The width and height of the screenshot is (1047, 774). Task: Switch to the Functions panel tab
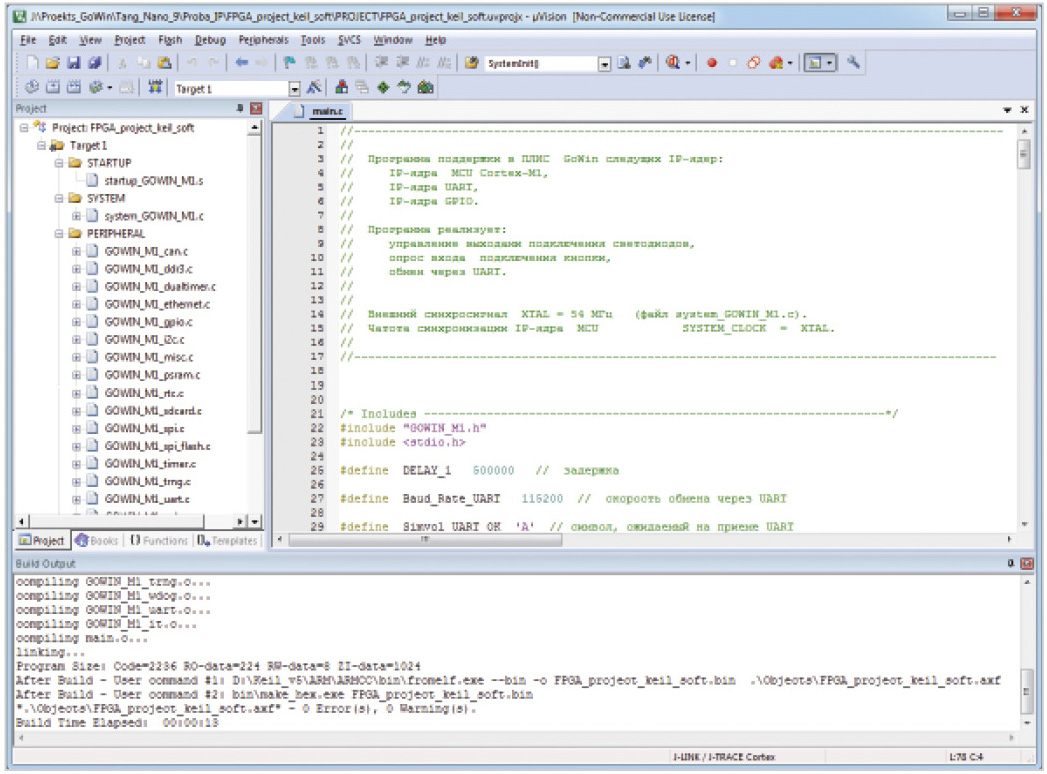(x=158, y=541)
